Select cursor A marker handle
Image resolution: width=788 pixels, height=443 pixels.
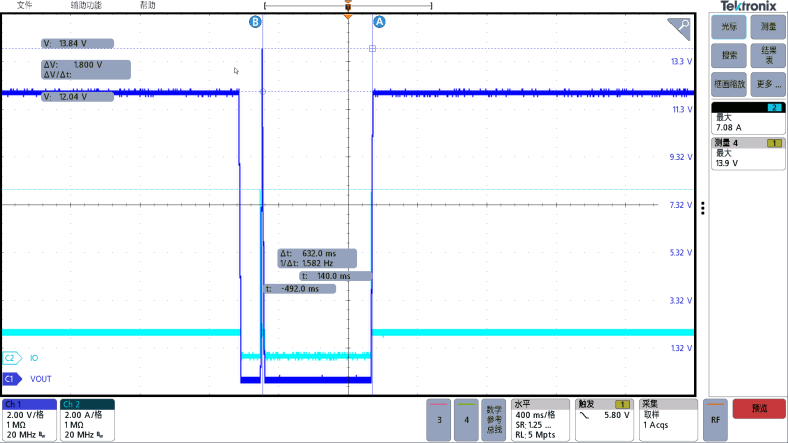click(378, 21)
